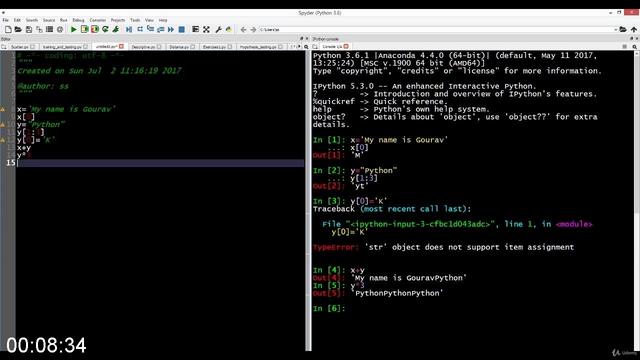Undock the Editor pane icon
The image size is (640, 360).
(302, 38)
